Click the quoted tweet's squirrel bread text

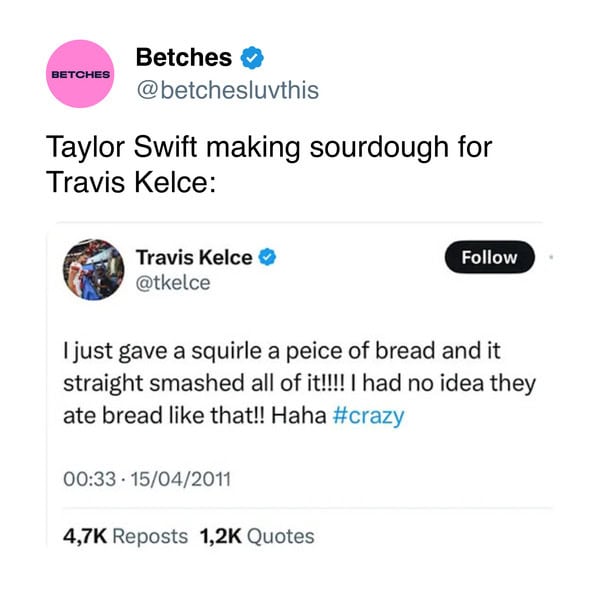coord(300,383)
